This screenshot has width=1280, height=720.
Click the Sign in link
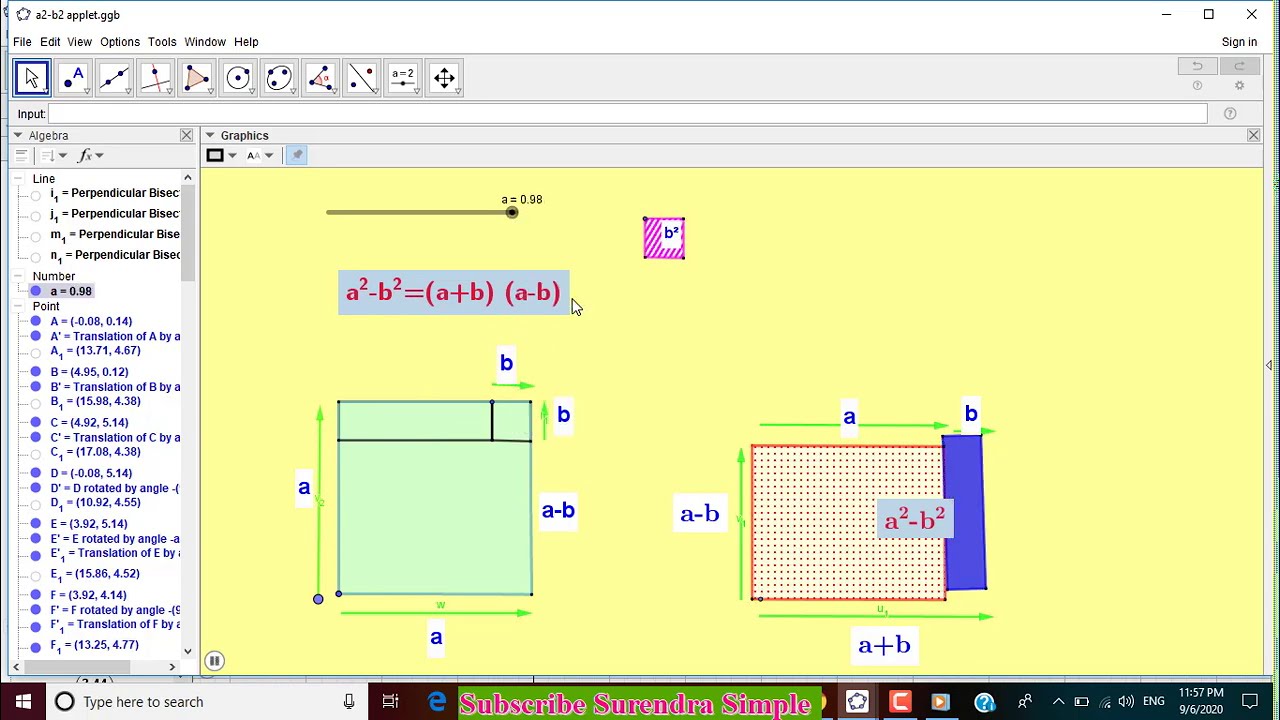coord(1239,42)
